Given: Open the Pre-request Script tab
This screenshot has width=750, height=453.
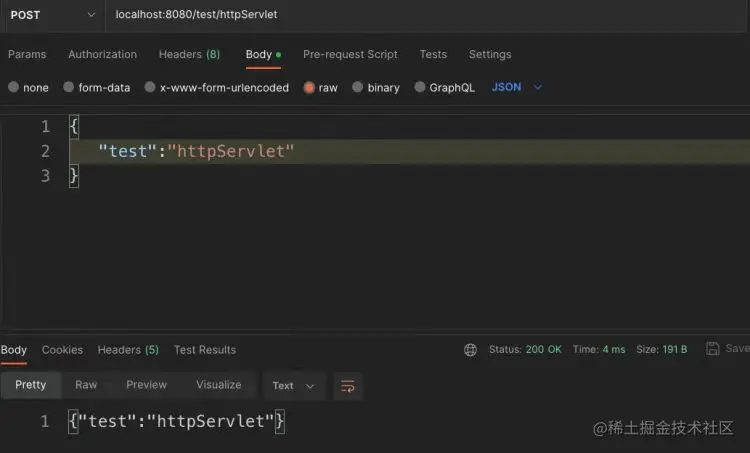Looking at the screenshot, I should pos(350,55).
